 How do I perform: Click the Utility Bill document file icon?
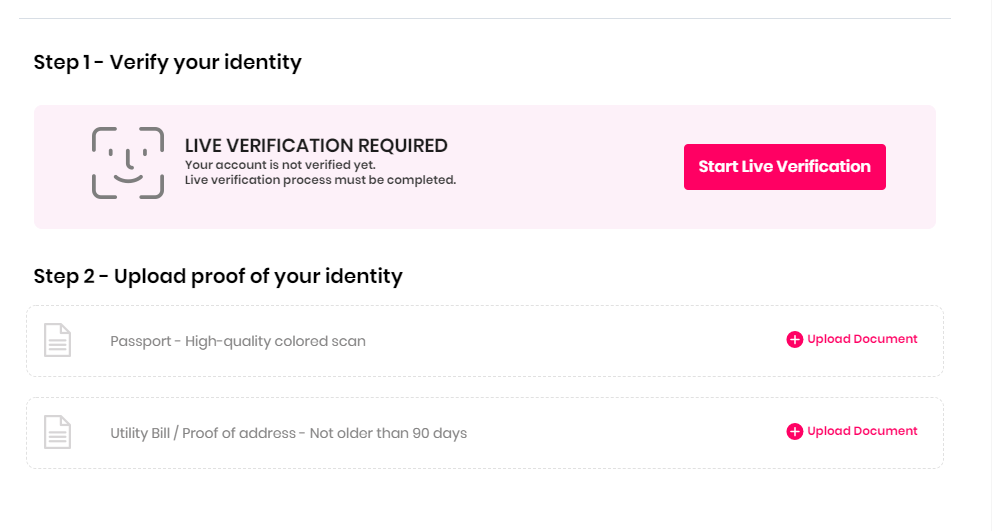pos(58,432)
